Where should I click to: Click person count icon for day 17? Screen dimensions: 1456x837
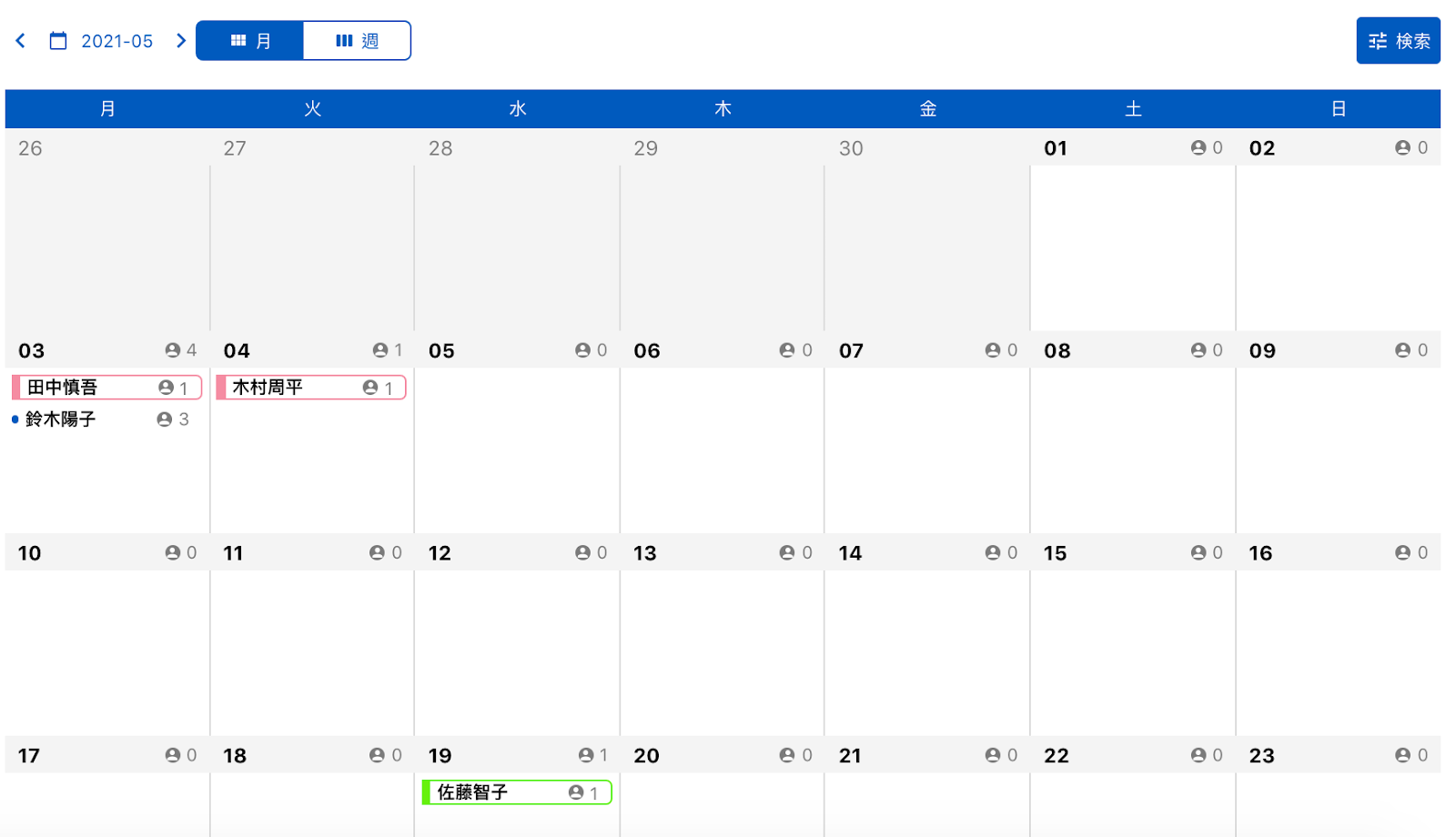tap(173, 755)
